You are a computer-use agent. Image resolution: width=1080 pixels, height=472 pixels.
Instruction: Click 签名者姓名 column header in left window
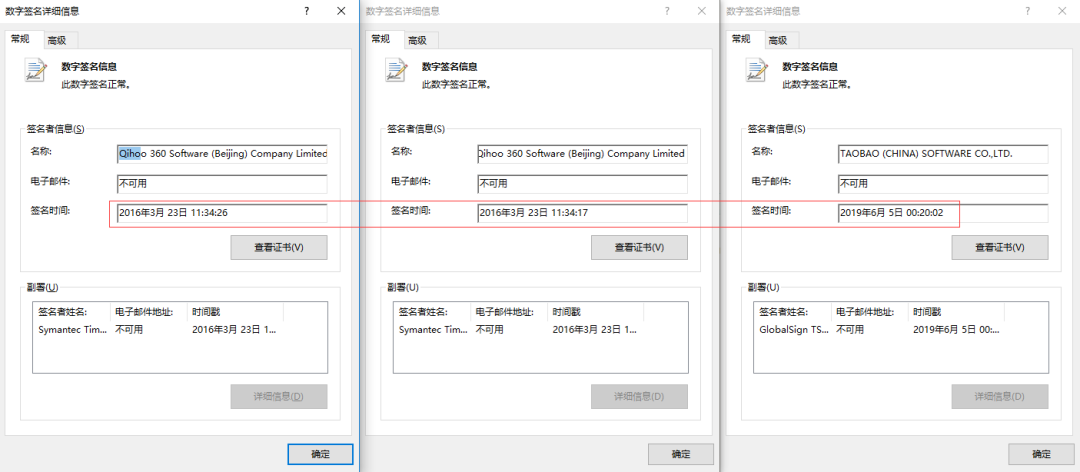click(72, 312)
